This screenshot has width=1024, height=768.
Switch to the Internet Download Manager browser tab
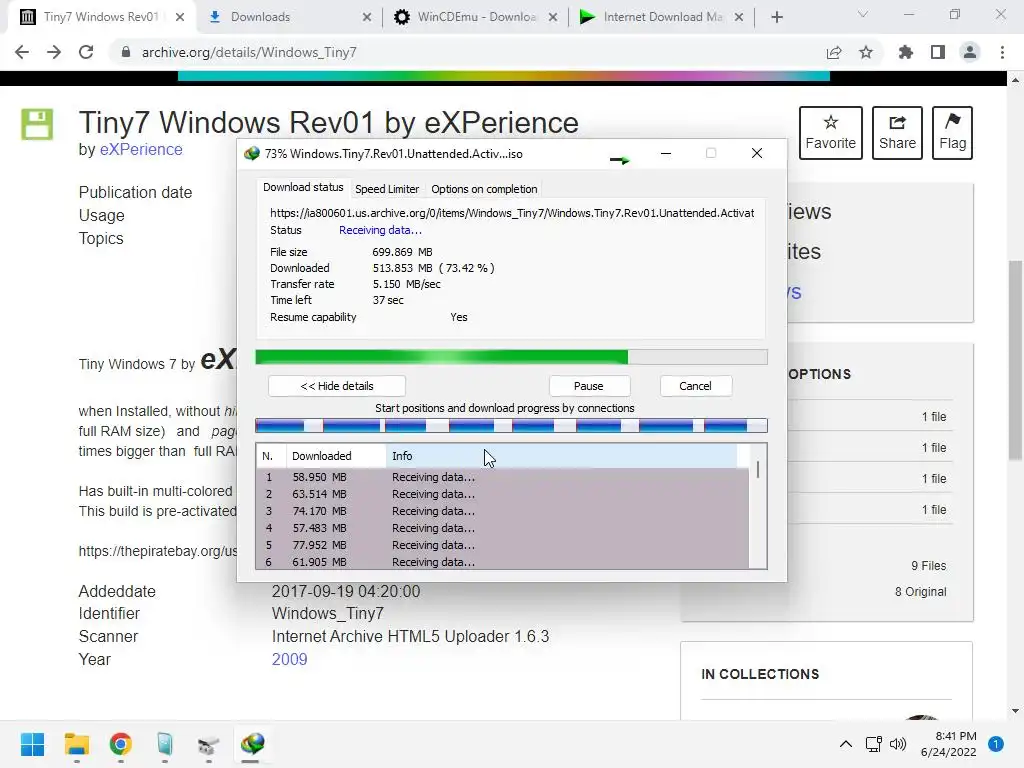pos(662,17)
